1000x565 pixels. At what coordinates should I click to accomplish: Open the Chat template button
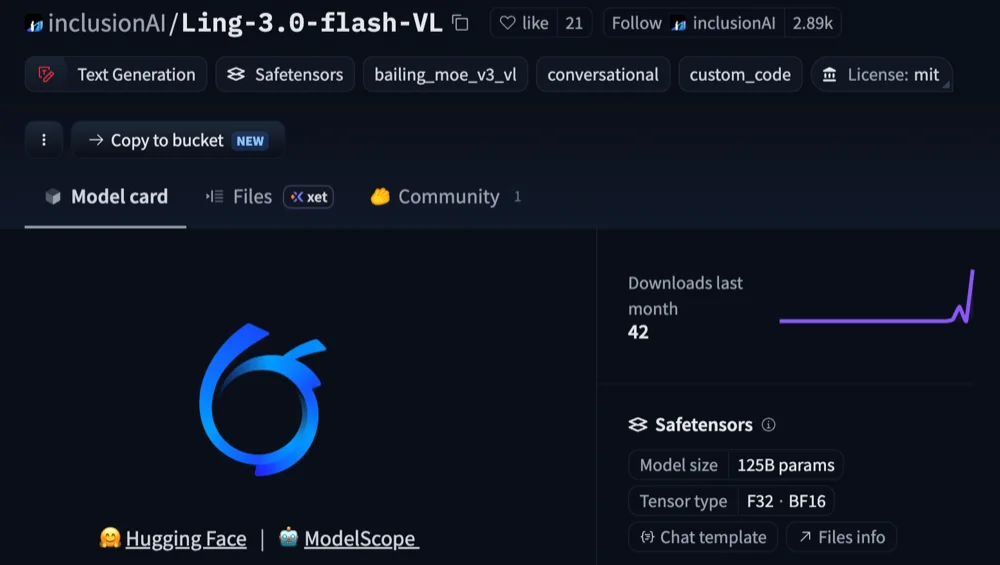[703, 537]
